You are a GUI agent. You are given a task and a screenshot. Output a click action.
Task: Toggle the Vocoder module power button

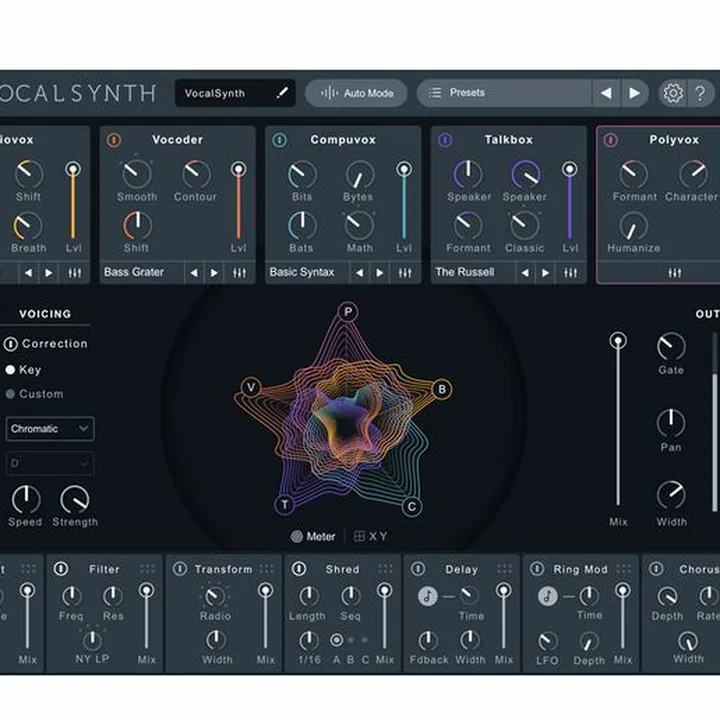(x=114, y=140)
